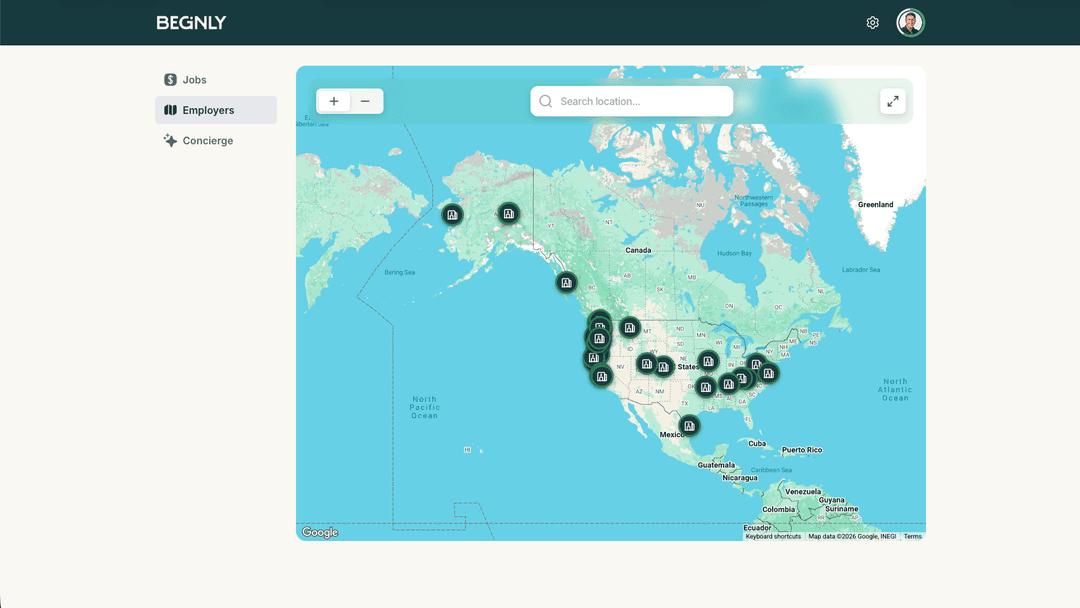Open Google's Terms link on the map
The width and height of the screenshot is (1080, 608).
(912, 536)
